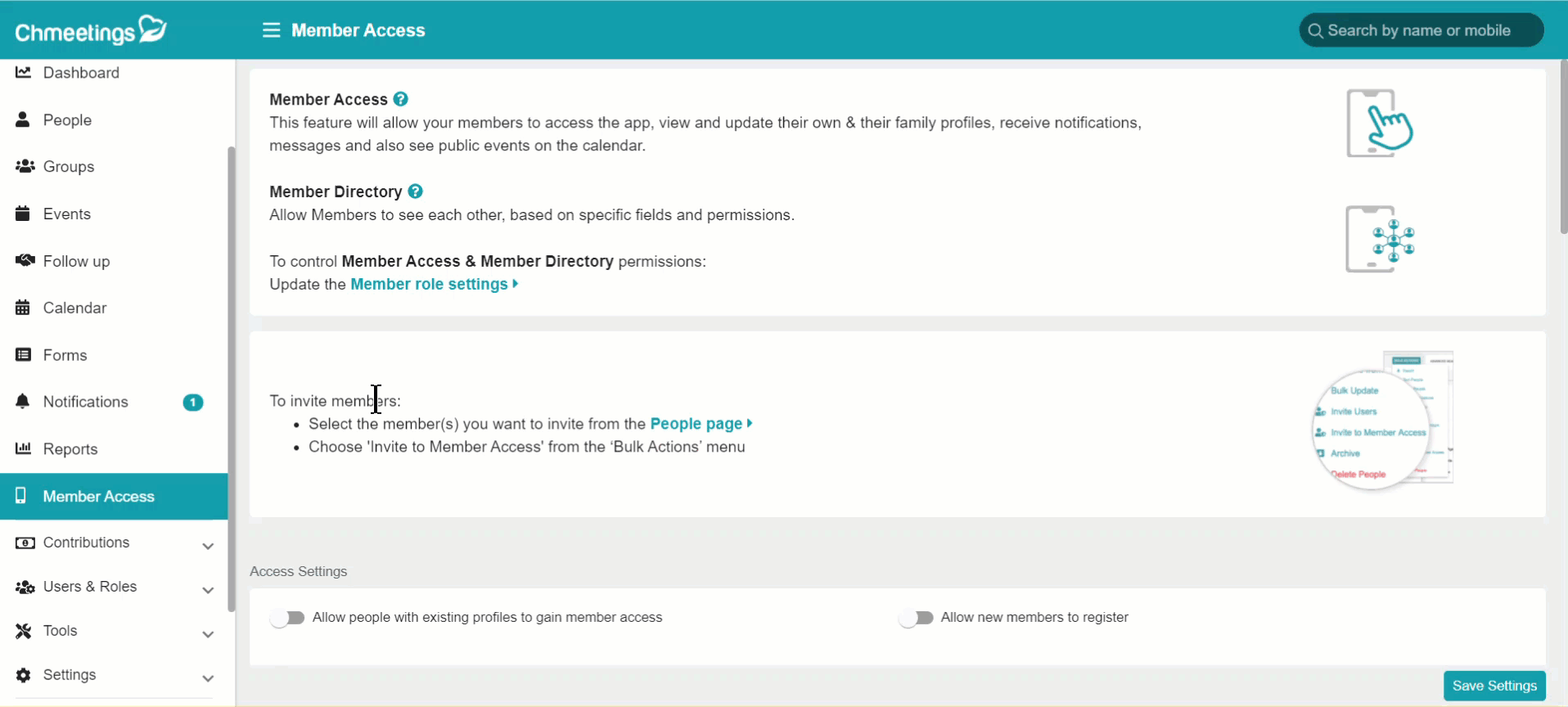Click the search magnifier icon
This screenshot has height=707, width=1568.
(x=1315, y=31)
